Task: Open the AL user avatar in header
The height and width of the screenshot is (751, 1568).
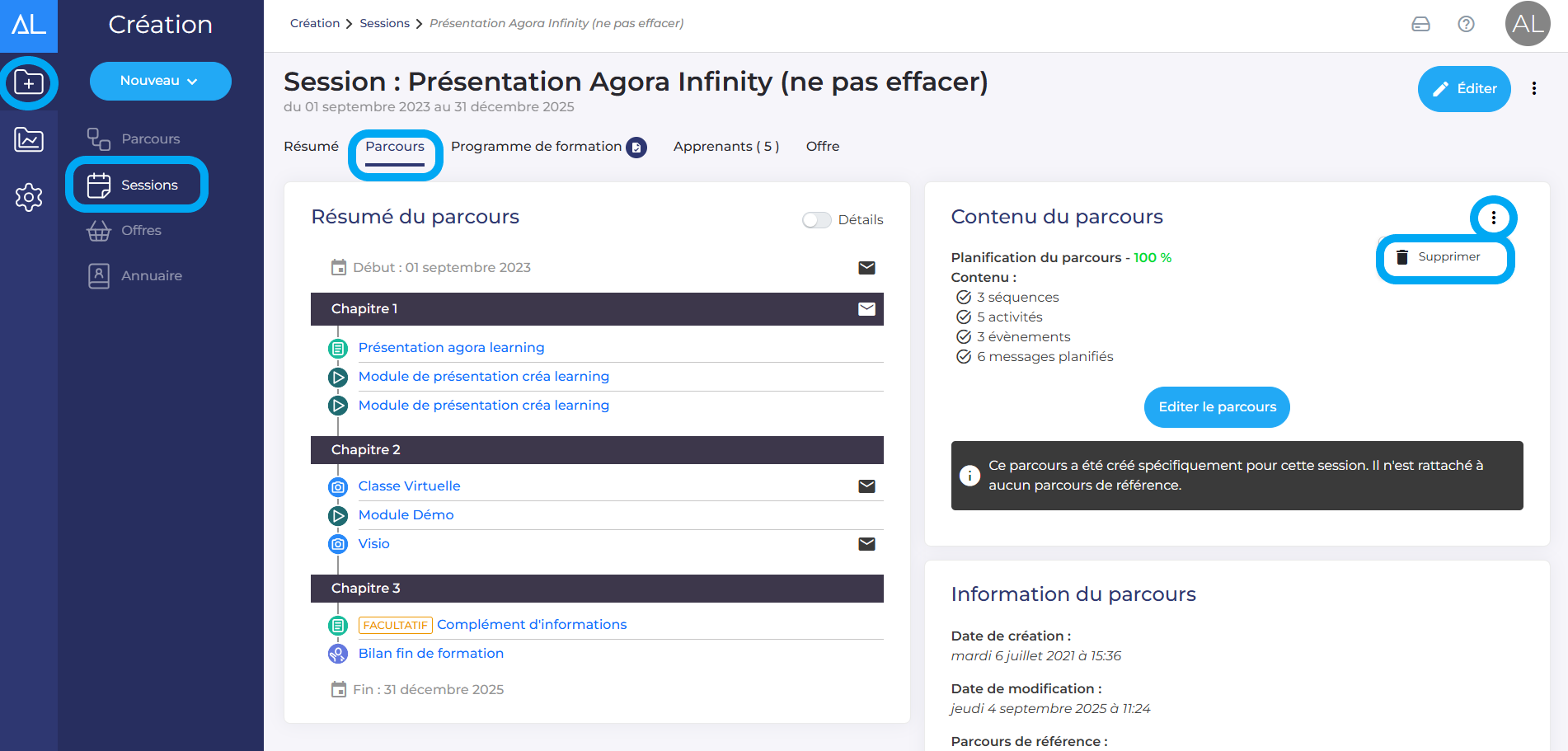Action: (1527, 24)
